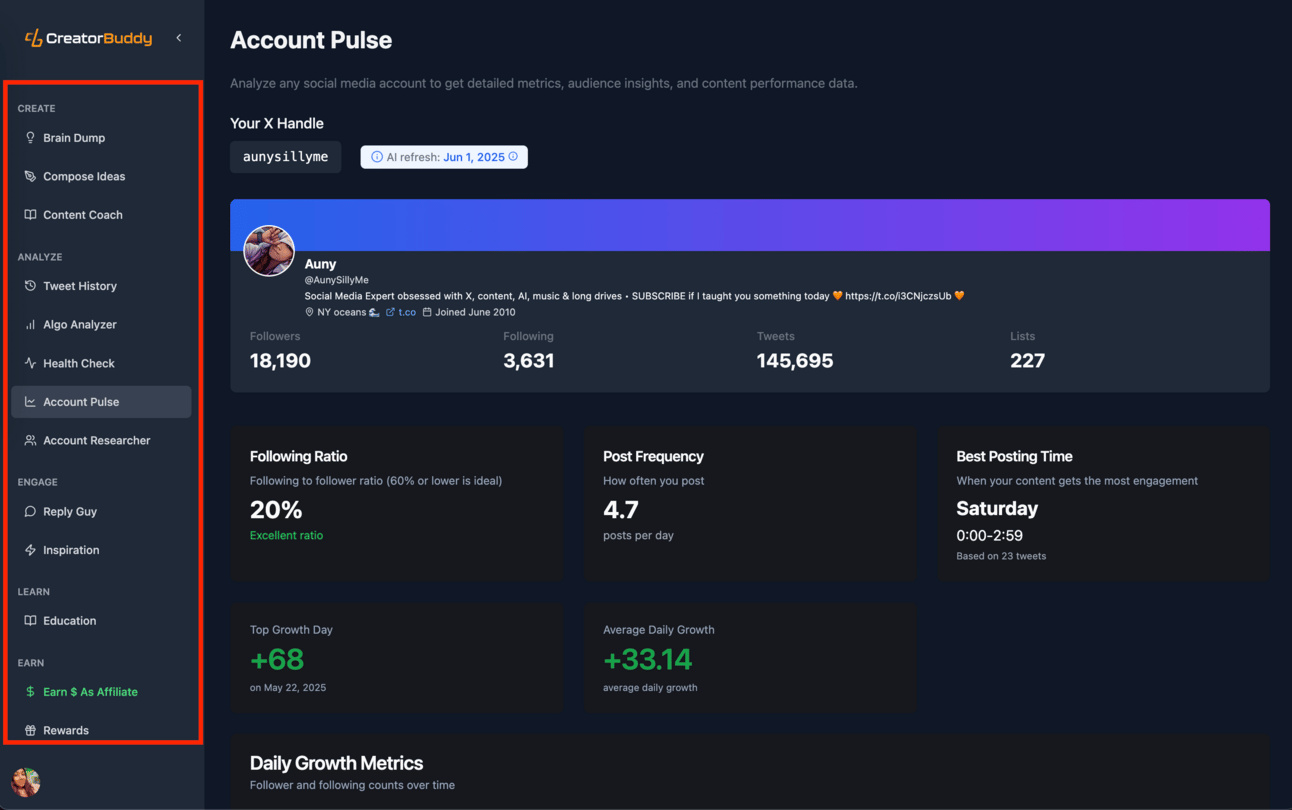1292x810 pixels.
Task: Click the "Saturday" best posting day
Action: pos(997,508)
